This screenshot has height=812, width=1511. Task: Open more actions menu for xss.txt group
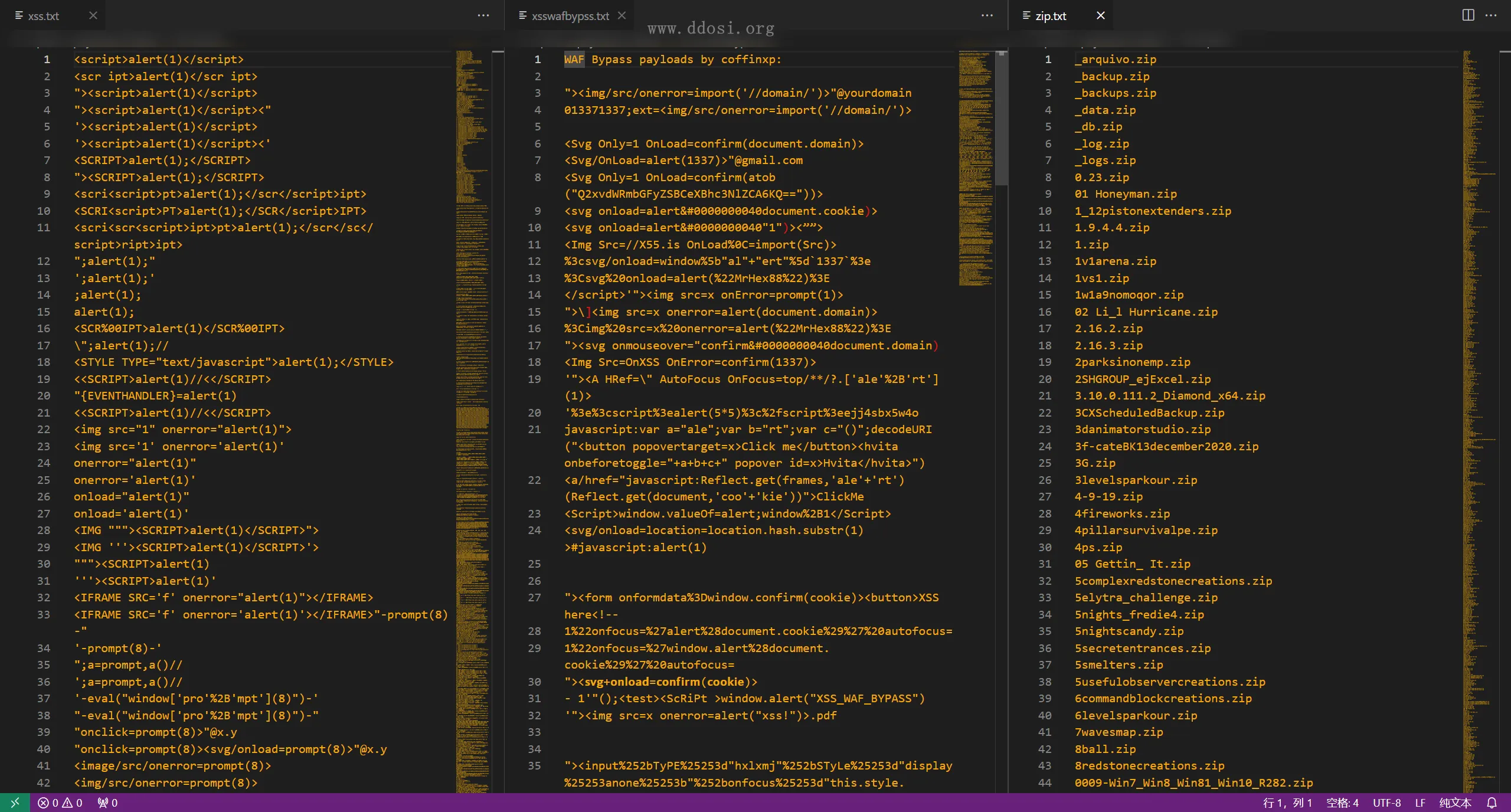483,15
